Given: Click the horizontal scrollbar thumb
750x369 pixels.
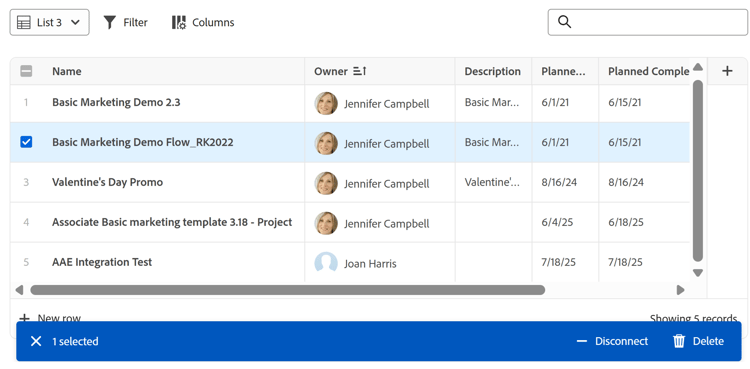Looking at the screenshot, I should coord(287,290).
